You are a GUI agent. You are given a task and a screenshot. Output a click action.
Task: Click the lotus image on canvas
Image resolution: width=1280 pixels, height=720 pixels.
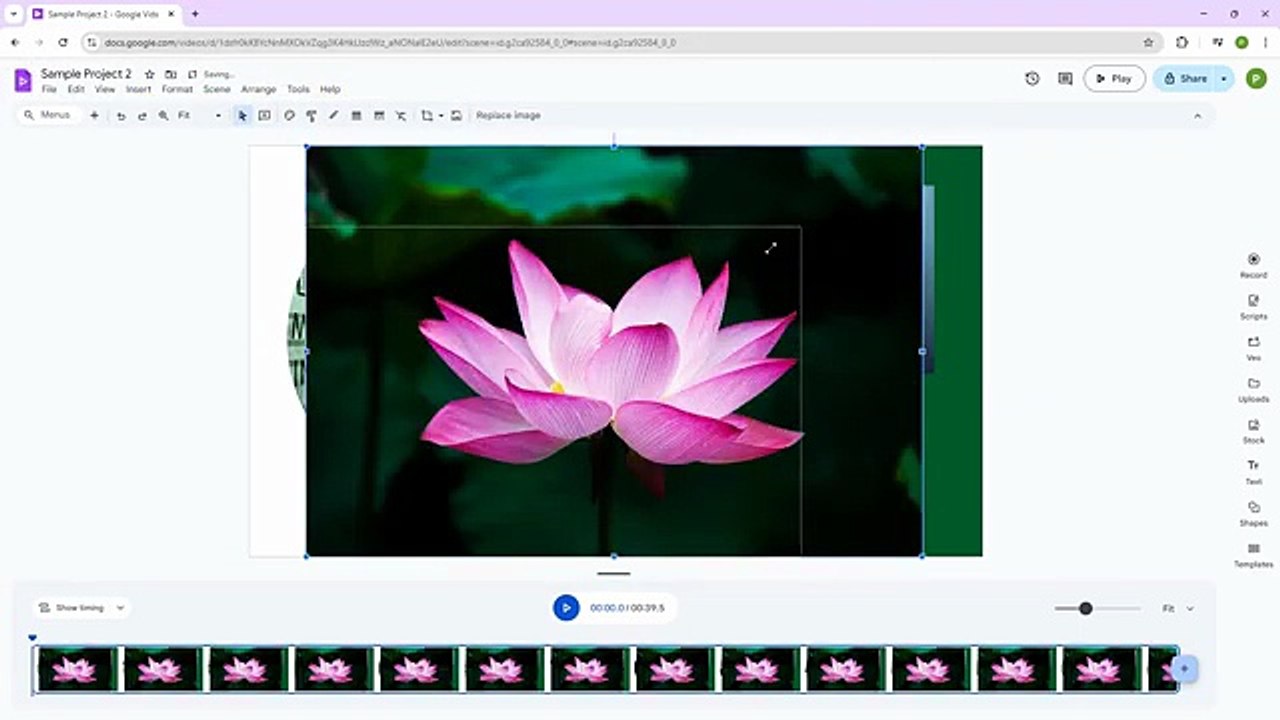614,351
